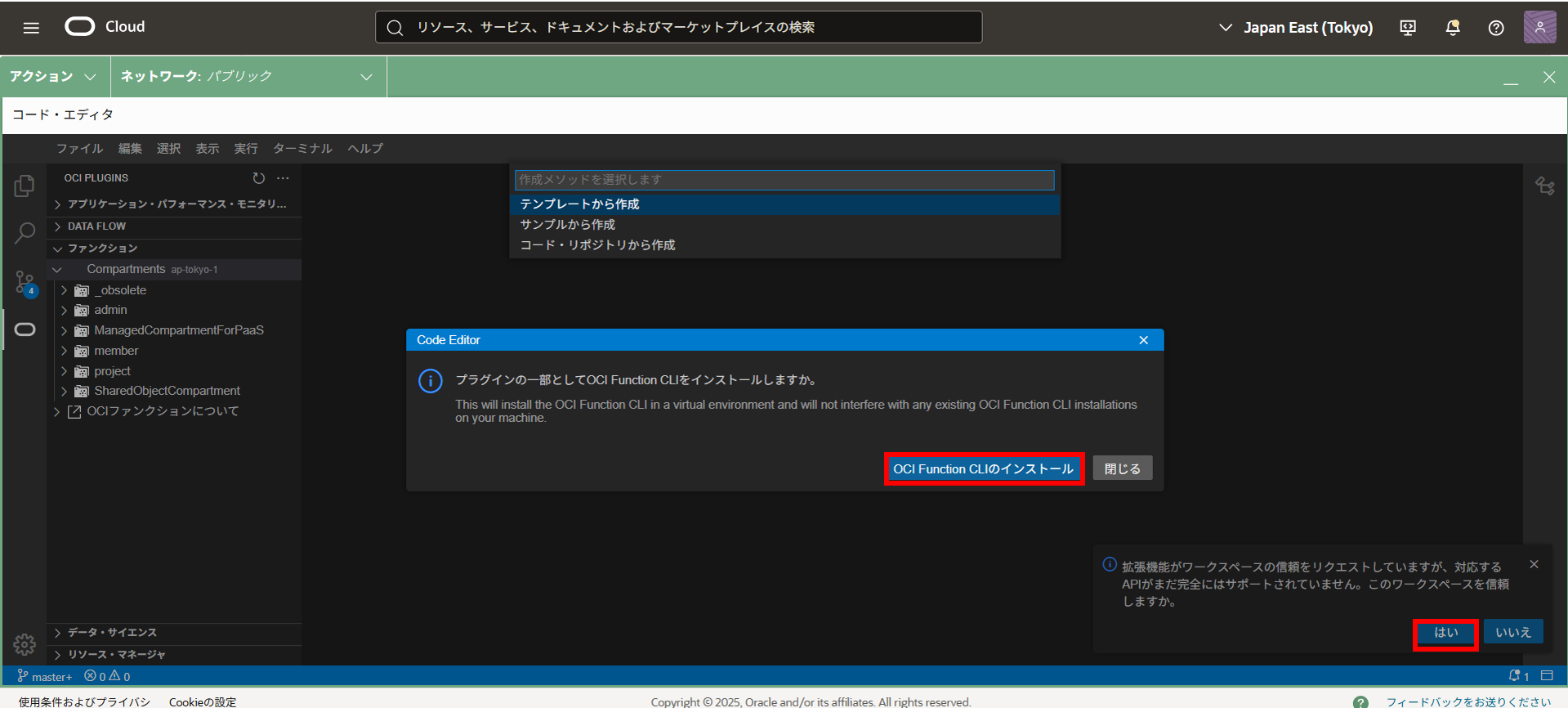1568x708 pixels.
Task: Toggle the panel layout icon in status bar
Action: [x=1548, y=676]
